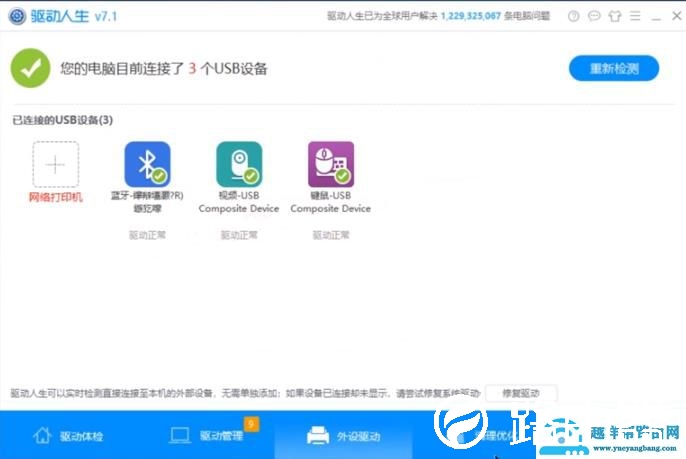Click the 已连接的USB设备(3) heading
Viewport: 686px width, 459px height.
(63, 120)
